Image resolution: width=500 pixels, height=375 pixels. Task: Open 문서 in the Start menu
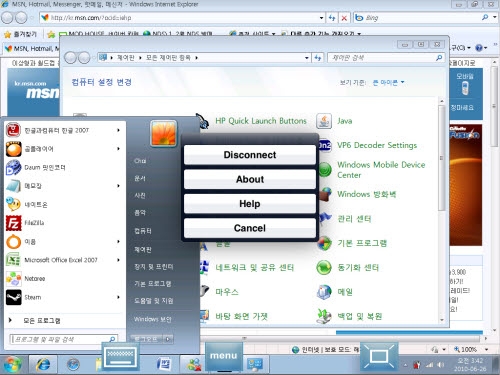[140, 178]
